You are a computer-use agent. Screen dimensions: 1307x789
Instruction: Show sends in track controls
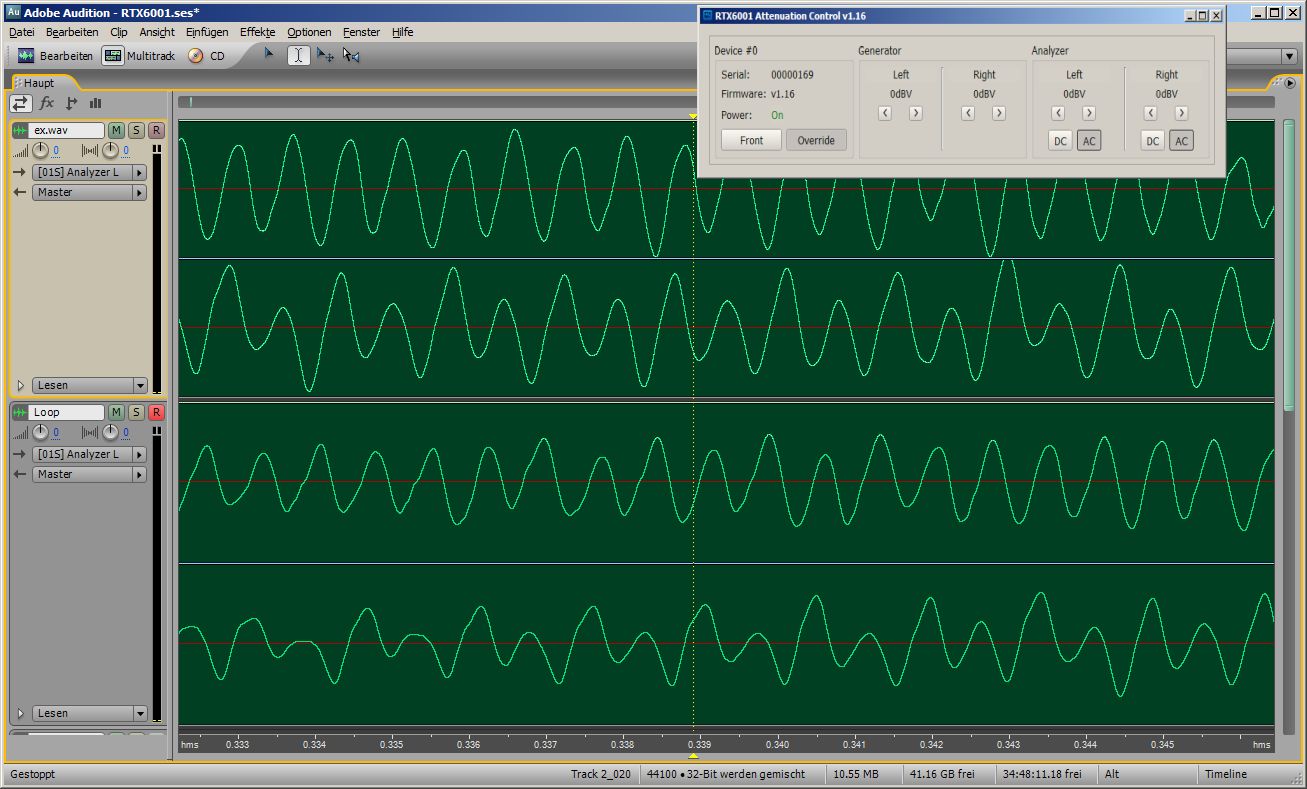coord(71,103)
